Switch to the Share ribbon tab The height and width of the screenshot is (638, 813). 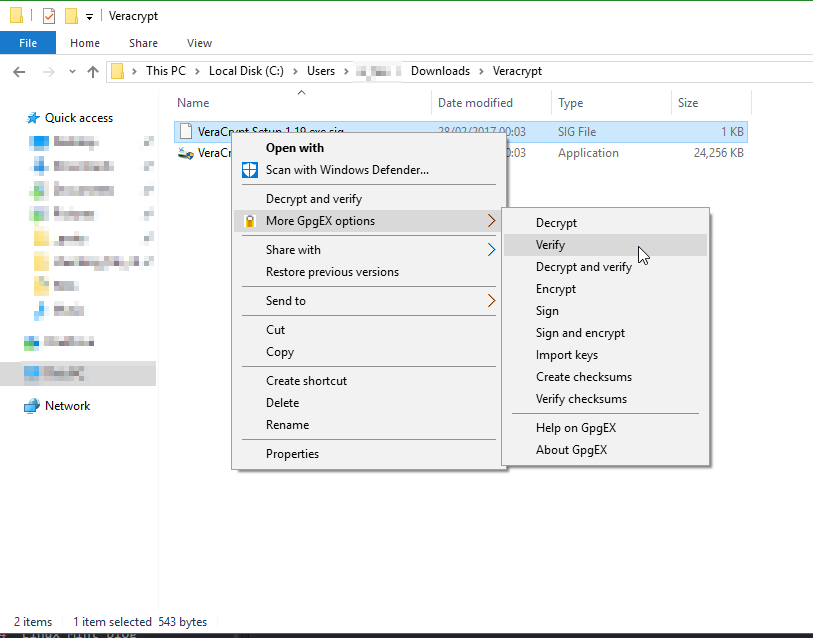[x=143, y=43]
